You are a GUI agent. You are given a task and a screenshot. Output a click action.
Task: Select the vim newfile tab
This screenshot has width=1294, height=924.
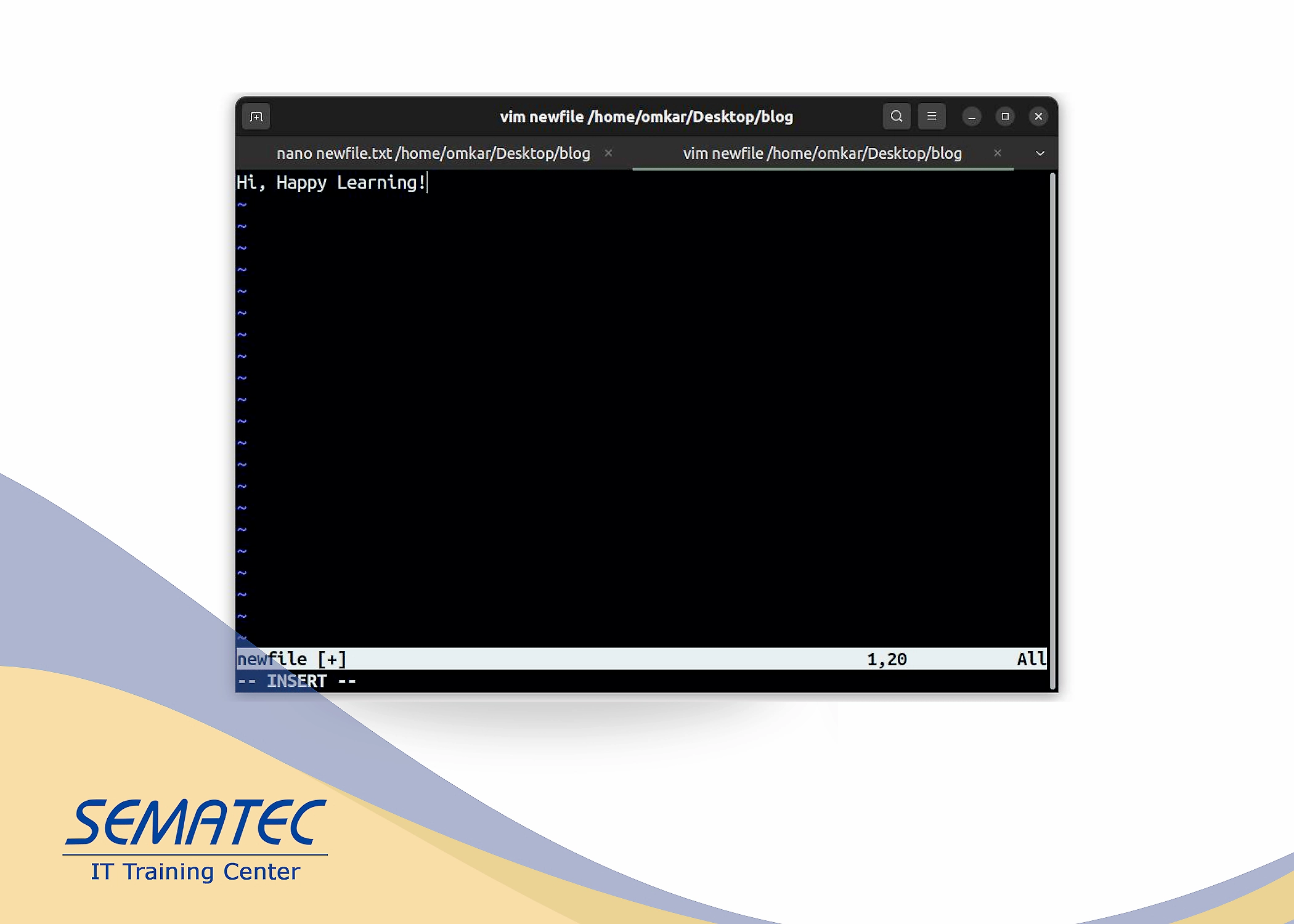pos(823,153)
